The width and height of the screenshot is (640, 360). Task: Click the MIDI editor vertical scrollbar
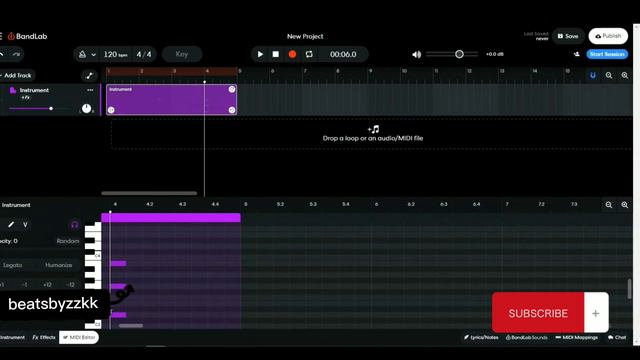[629, 289]
